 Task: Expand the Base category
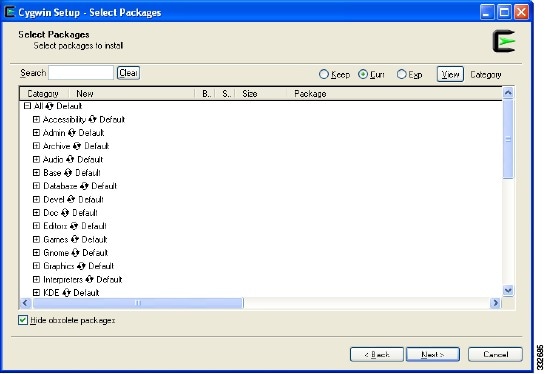point(36,172)
